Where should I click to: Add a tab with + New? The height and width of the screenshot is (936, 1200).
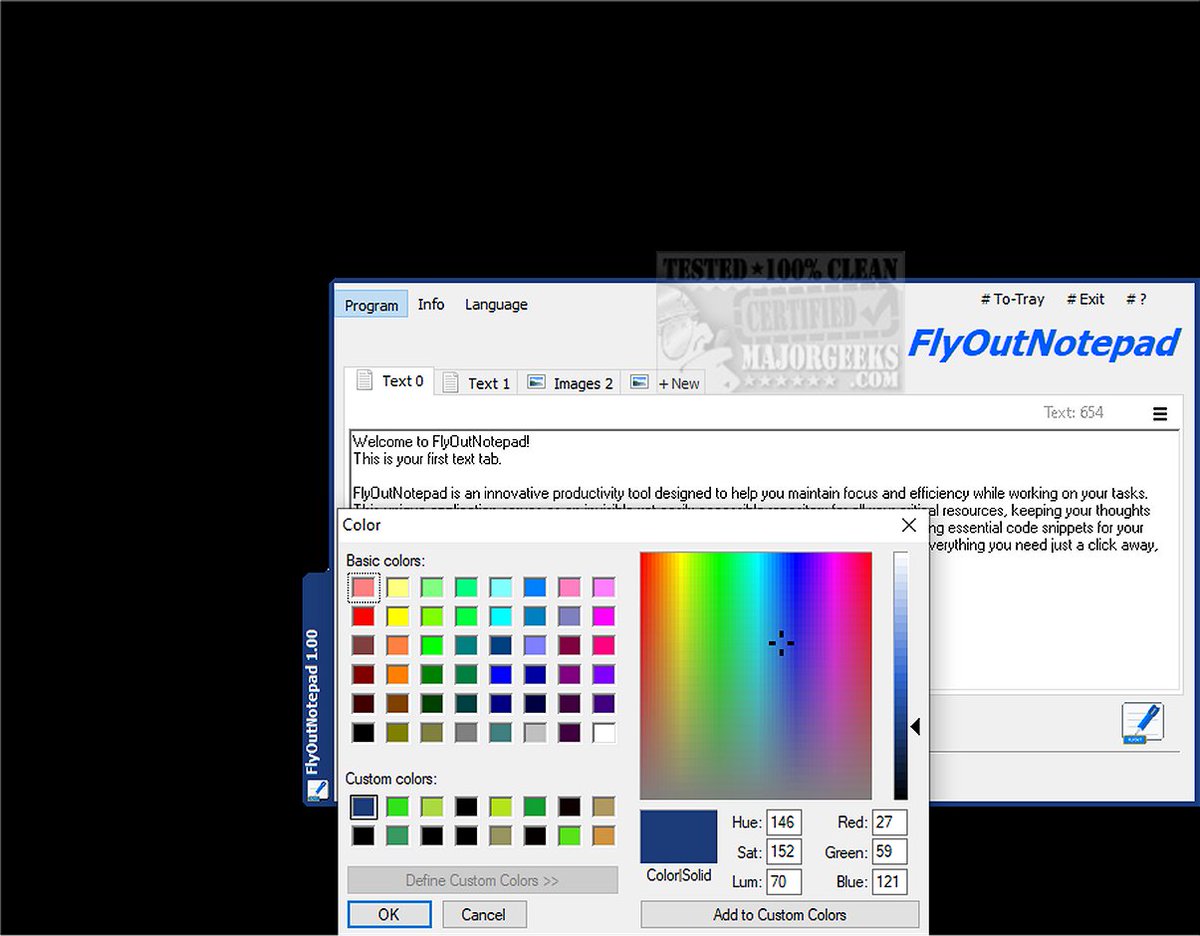tap(679, 383)
